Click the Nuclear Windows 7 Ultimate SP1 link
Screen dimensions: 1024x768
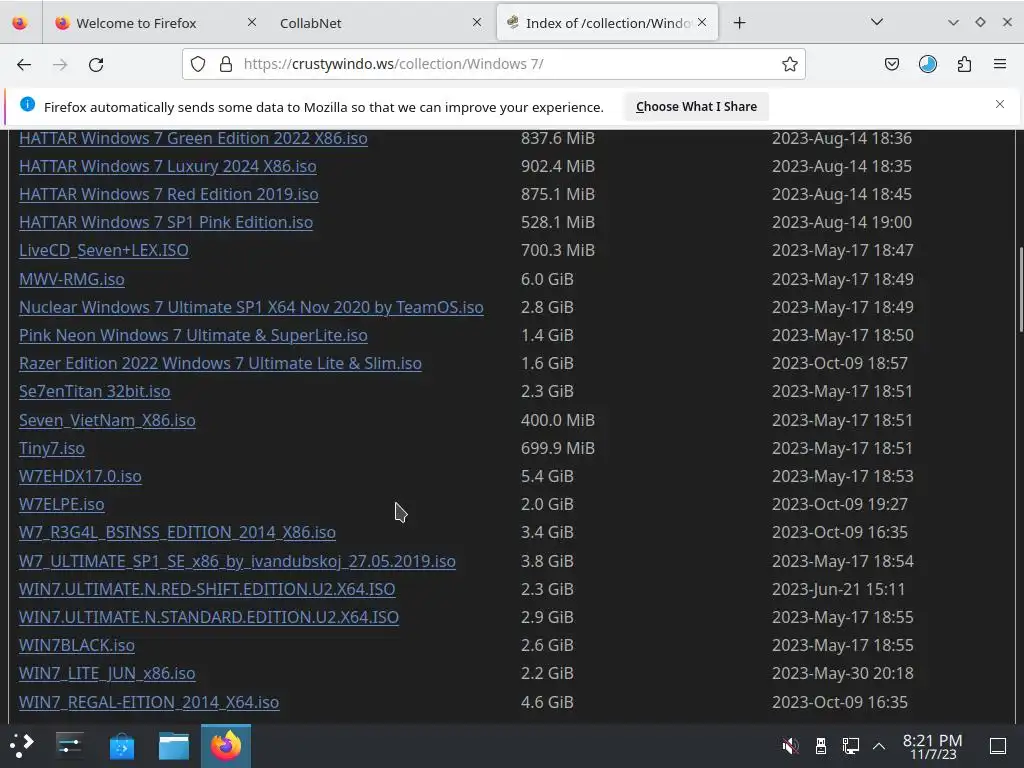click(251, 308)
